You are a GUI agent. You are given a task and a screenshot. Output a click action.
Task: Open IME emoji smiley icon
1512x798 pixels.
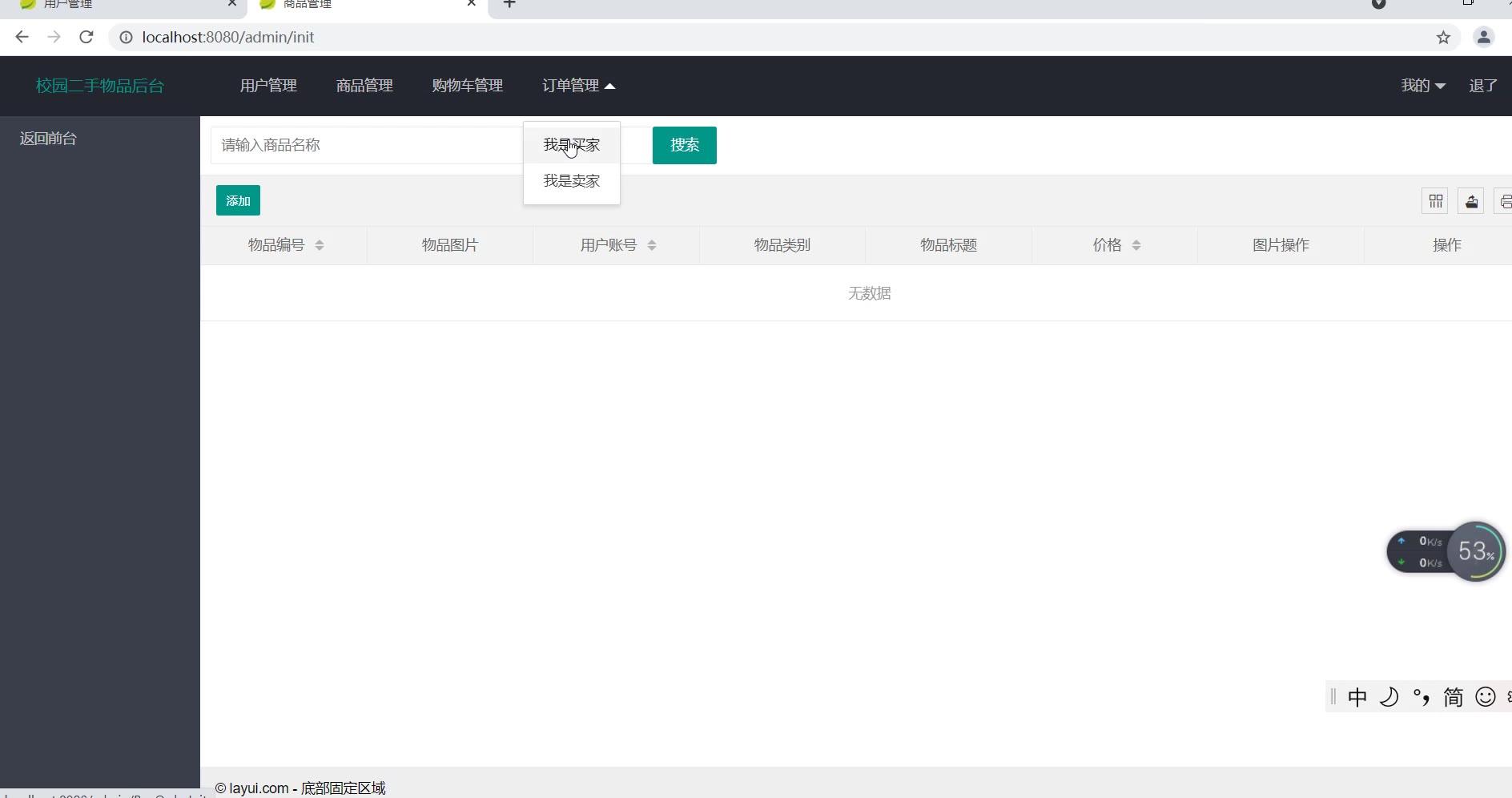[1486, 697]
